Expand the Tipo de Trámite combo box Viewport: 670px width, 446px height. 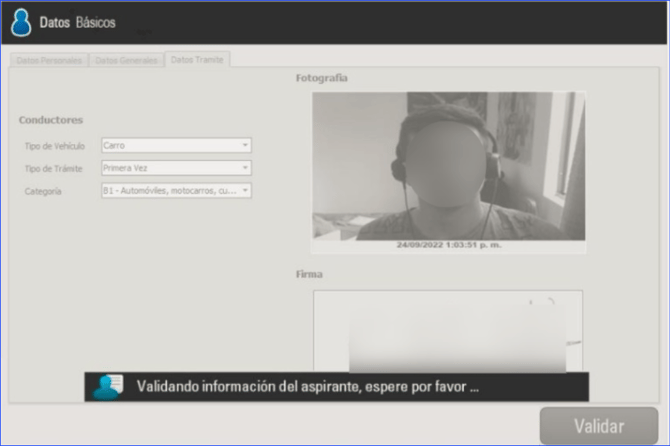click(176, 168)
